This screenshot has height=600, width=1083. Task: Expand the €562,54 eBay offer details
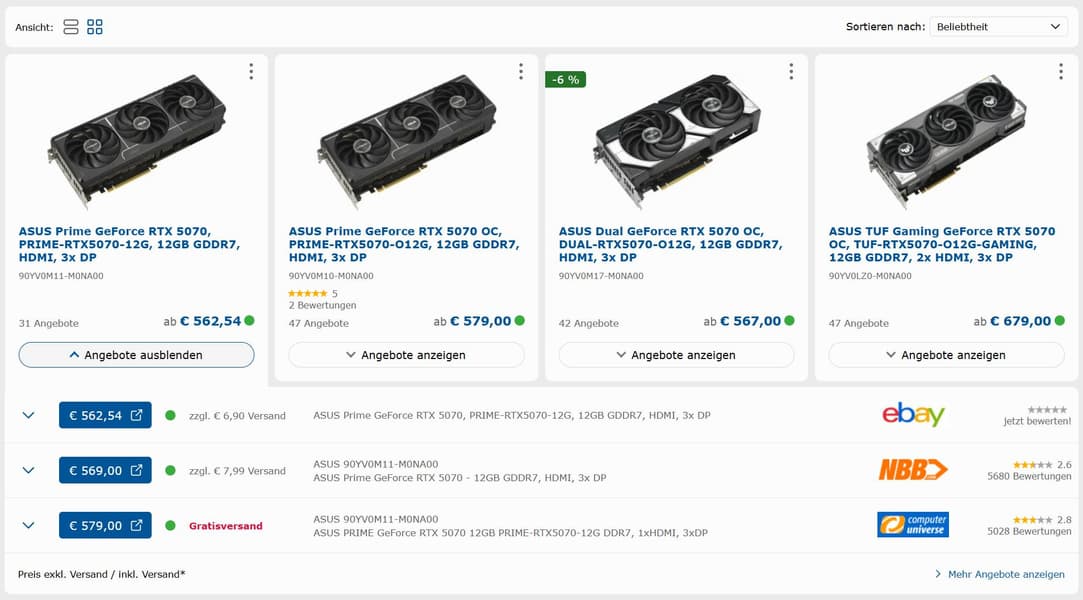coord(28,415)
